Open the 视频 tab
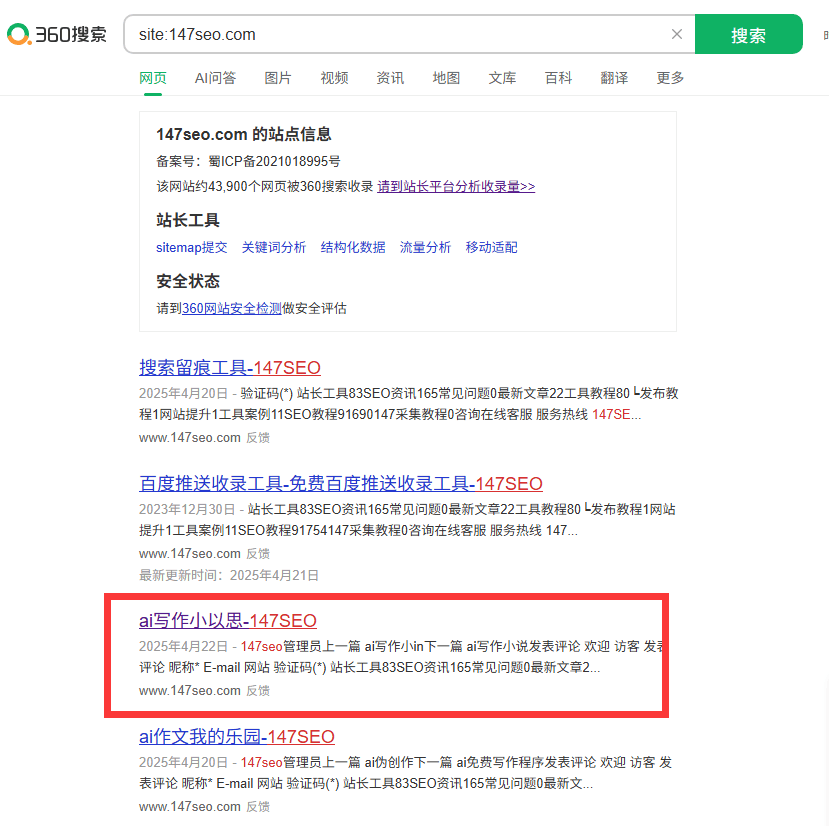Viewport: 829px width, 826px height. coord(334,78)
